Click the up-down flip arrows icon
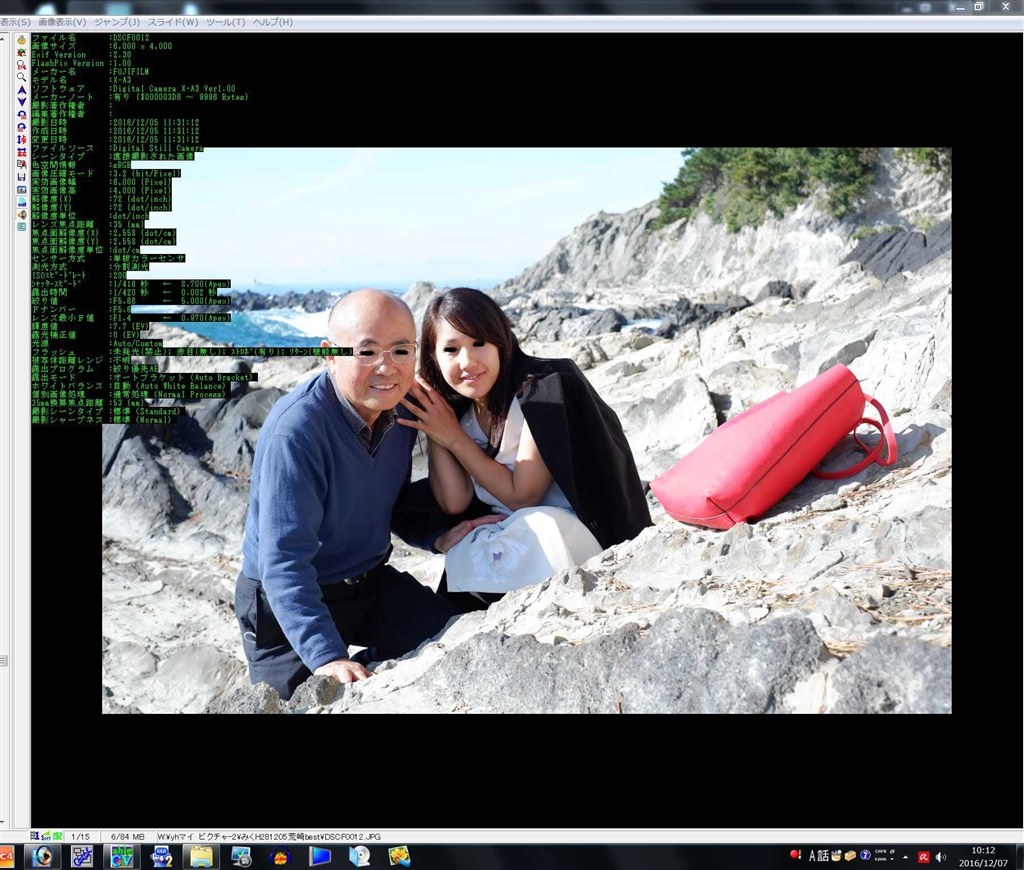The width and height of the screenshot is (1024, 870). click(x=21, y=140)
